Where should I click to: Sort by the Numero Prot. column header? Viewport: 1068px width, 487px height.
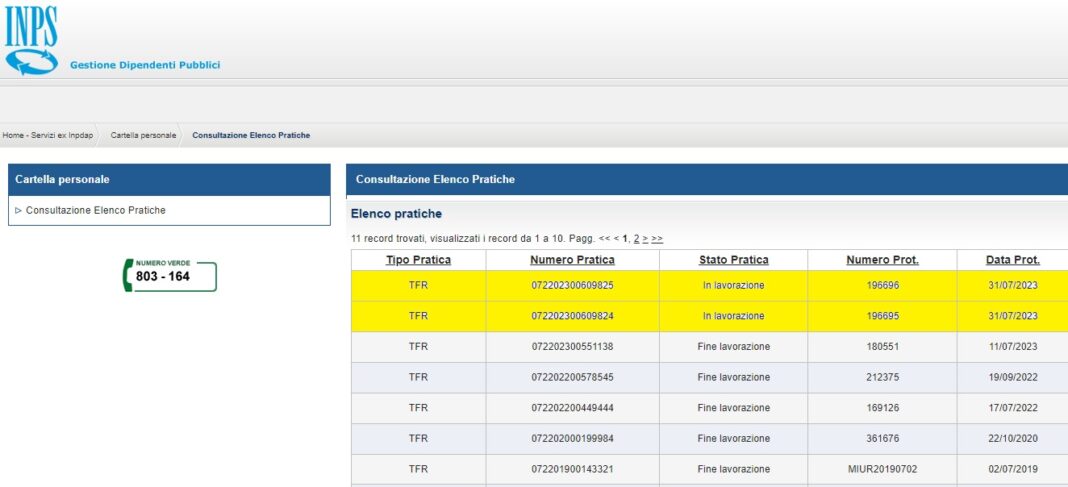coord(882,260)
